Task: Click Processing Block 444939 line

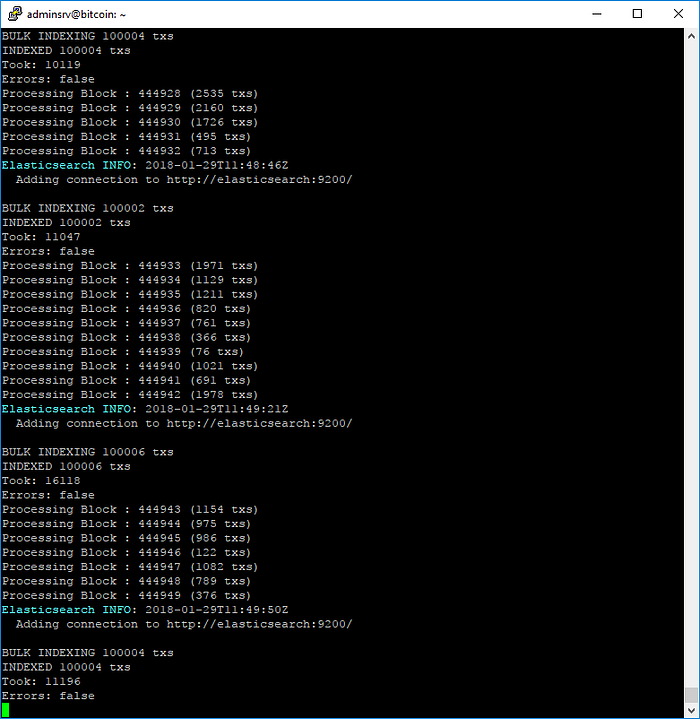Action: 123,352
